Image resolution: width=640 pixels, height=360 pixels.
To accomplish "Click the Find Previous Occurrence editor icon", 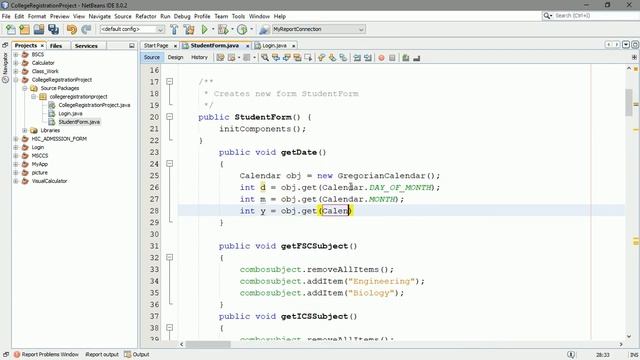I will coord(276,58).
